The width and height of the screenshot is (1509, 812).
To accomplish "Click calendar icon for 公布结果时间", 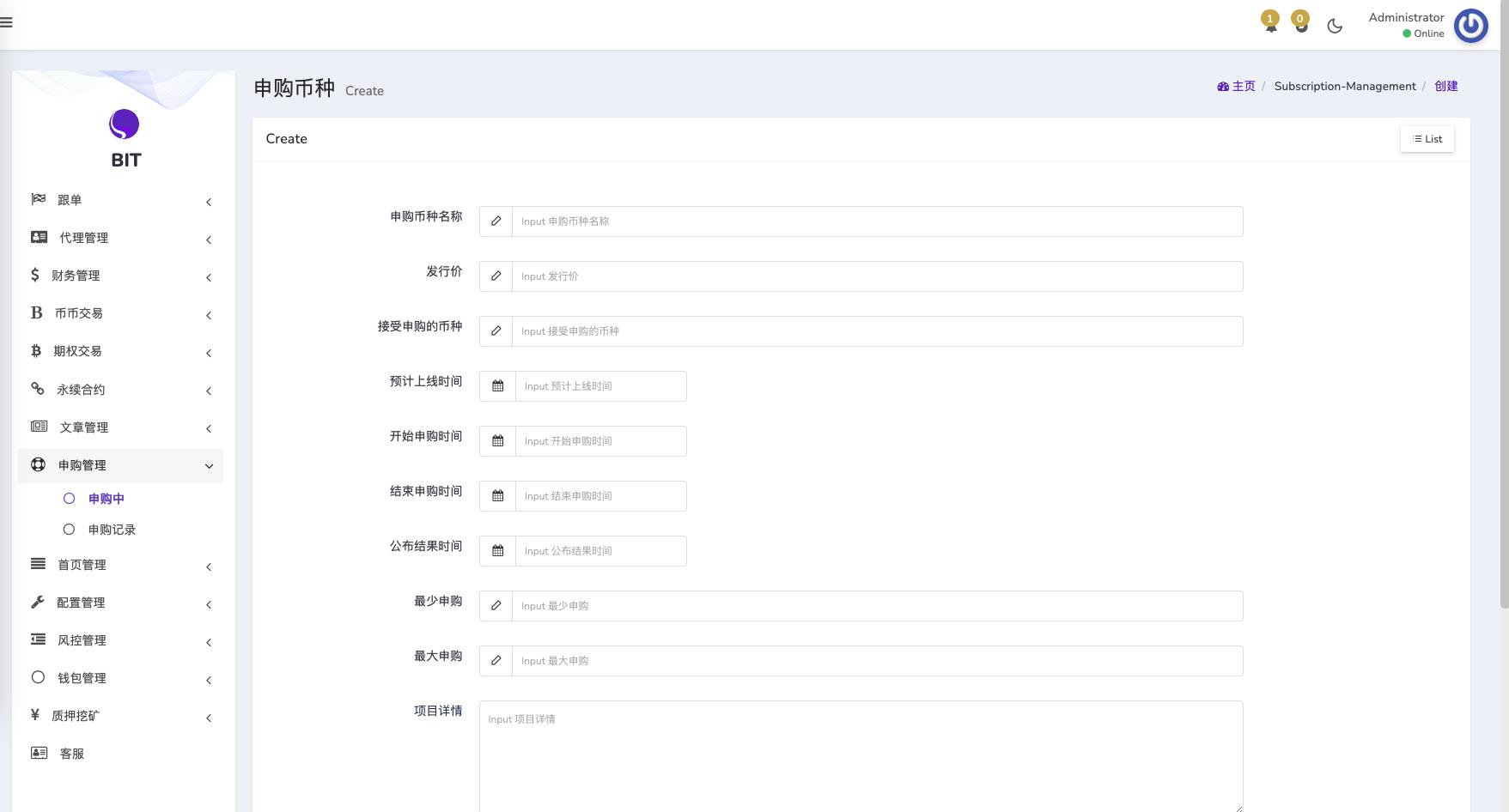I will [497, 551].
